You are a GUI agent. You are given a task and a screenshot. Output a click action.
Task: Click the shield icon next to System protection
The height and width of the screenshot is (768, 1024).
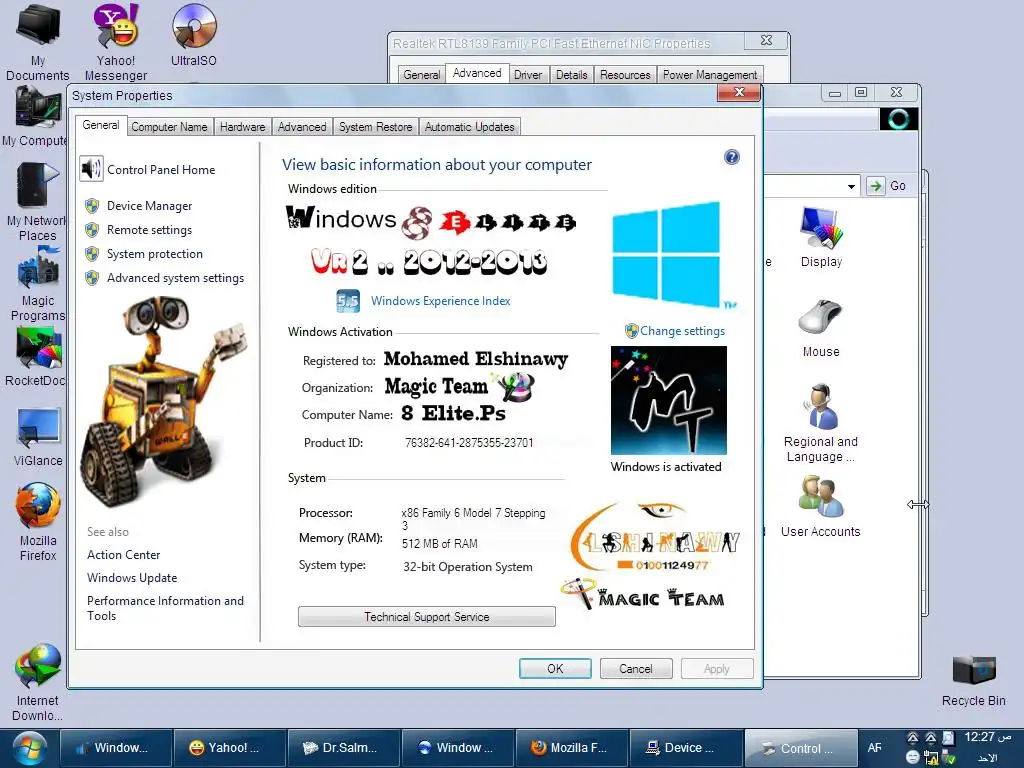coord(92,254)
